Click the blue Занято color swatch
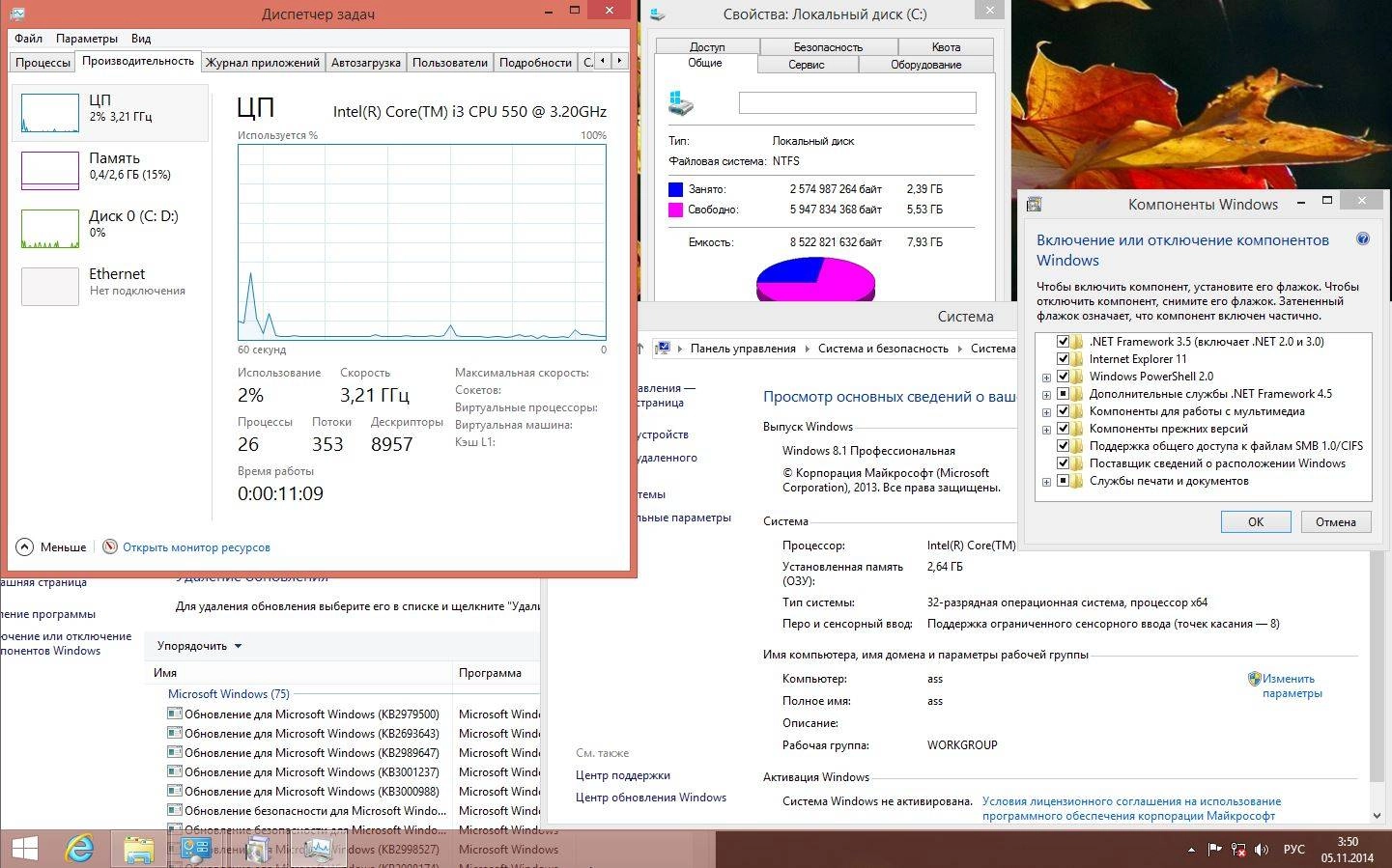The width and height of the screenshot is (1392, 868). (675, 189)
